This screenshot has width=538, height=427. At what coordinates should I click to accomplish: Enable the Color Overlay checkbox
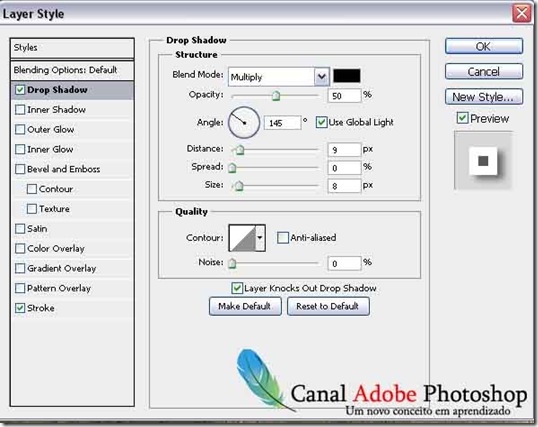[20, 249]
